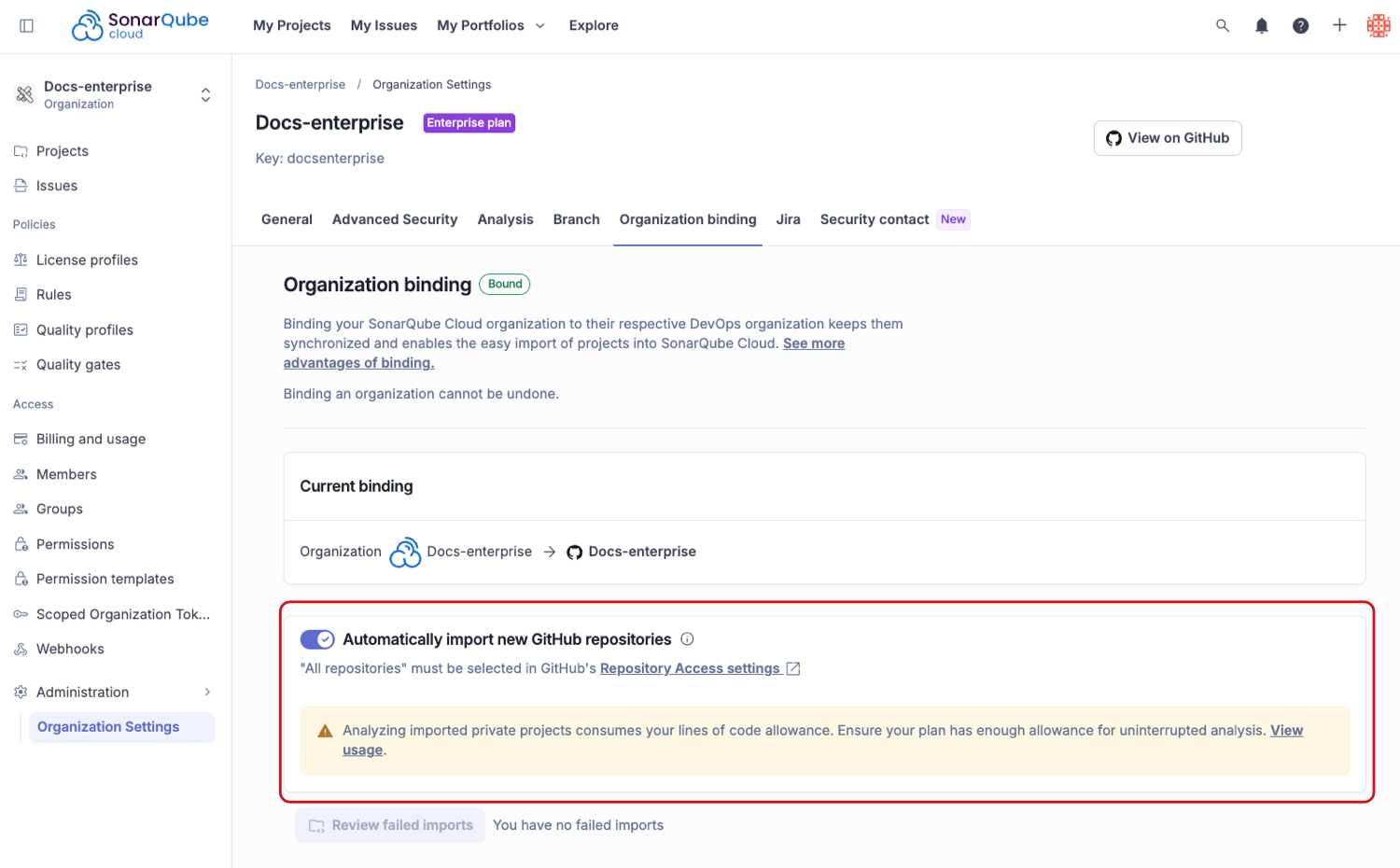The width and height of the screenshot is (1400, 868).
Task: Click the Docs-enterprise organization icon in sidebar
Action: pyautogui.click(x=25, y=94)
